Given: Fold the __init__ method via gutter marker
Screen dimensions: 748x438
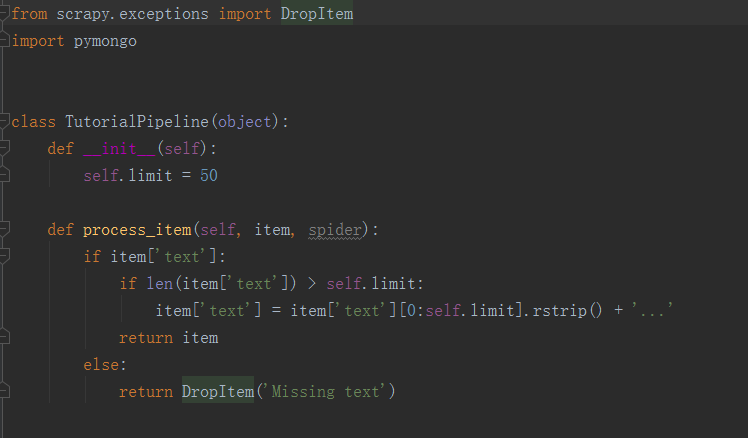Looking at the screenshot, I should tap(4, 148).
